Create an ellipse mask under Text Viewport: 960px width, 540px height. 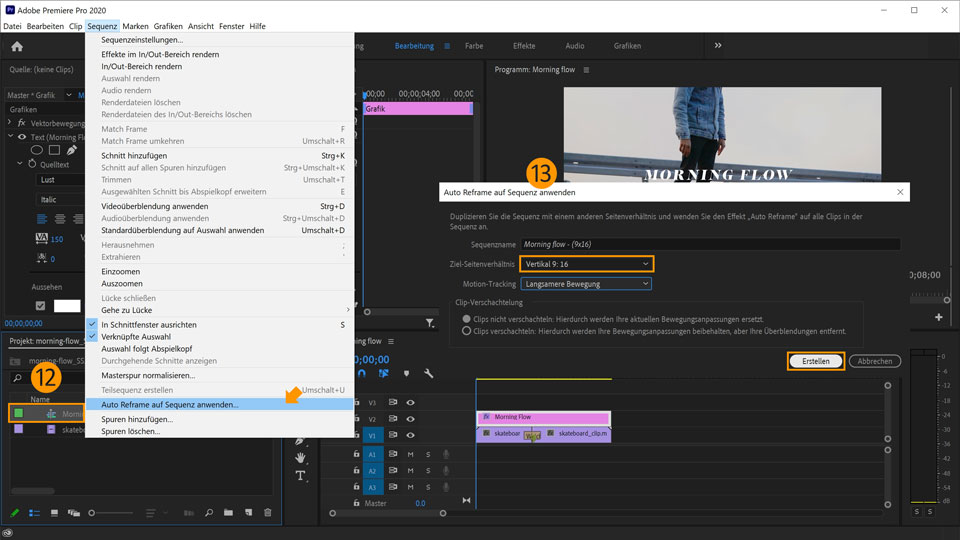pos(37,150)
